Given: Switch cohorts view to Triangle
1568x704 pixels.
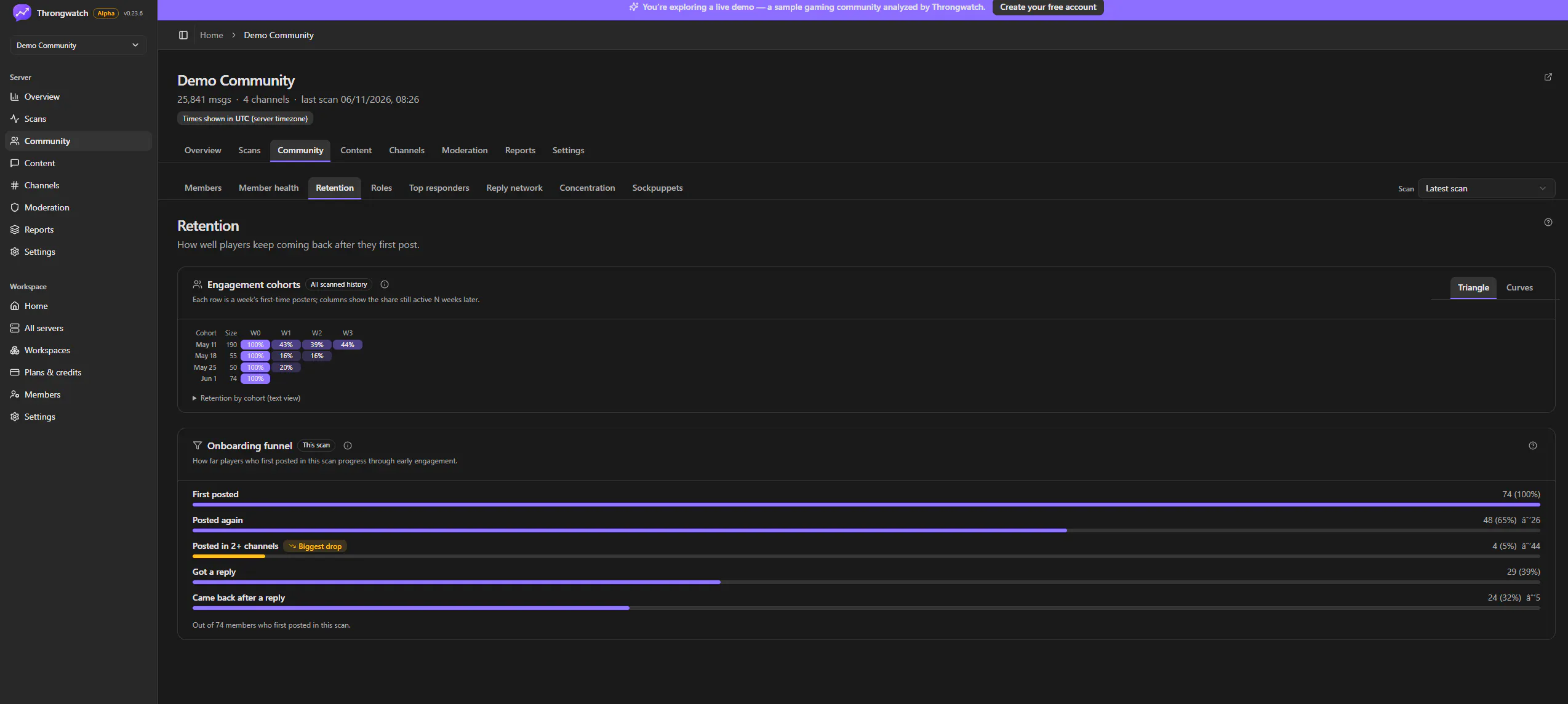Looking at the screenshot, I should click(1473, 287).
